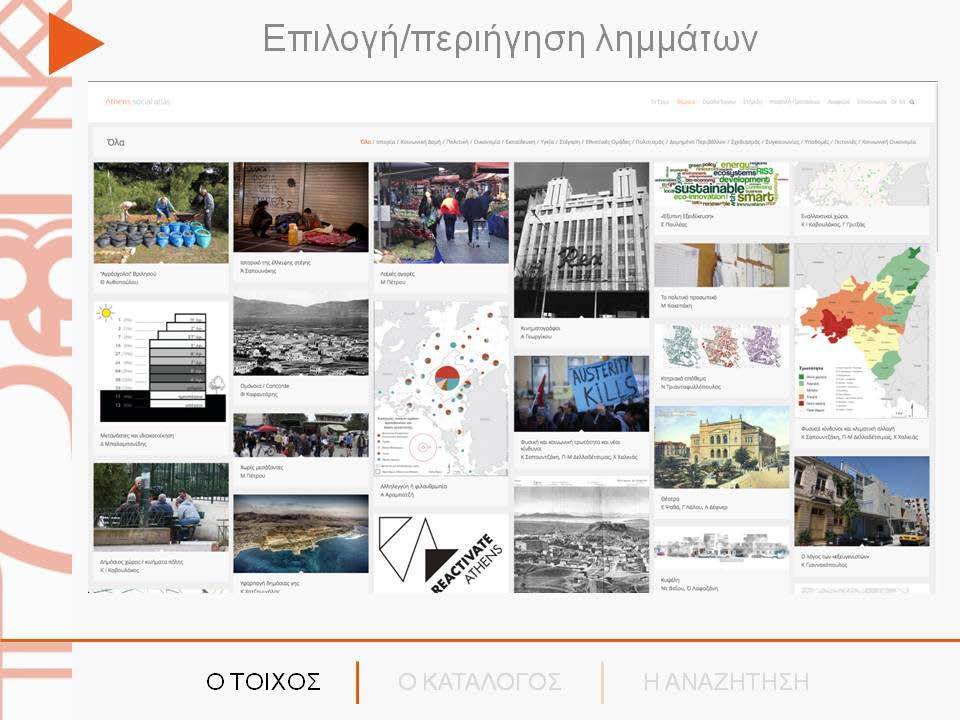Open the file shelves archive photo
This screenshot has width=960, height=720.
[722, 265]
